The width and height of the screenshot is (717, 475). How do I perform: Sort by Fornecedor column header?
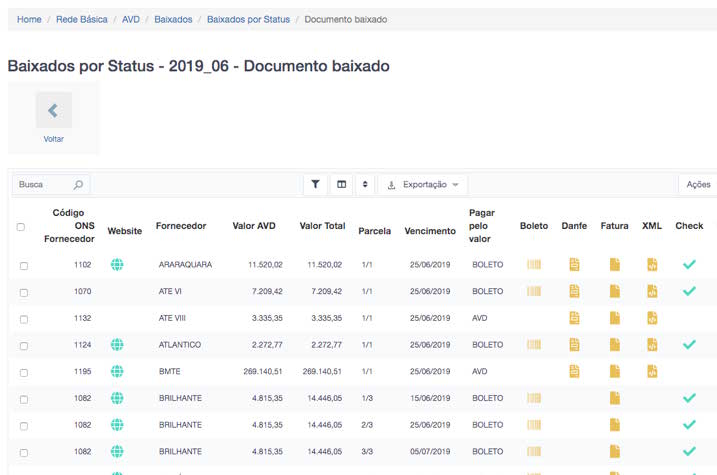pyautogui.click(x=181, y=226)
